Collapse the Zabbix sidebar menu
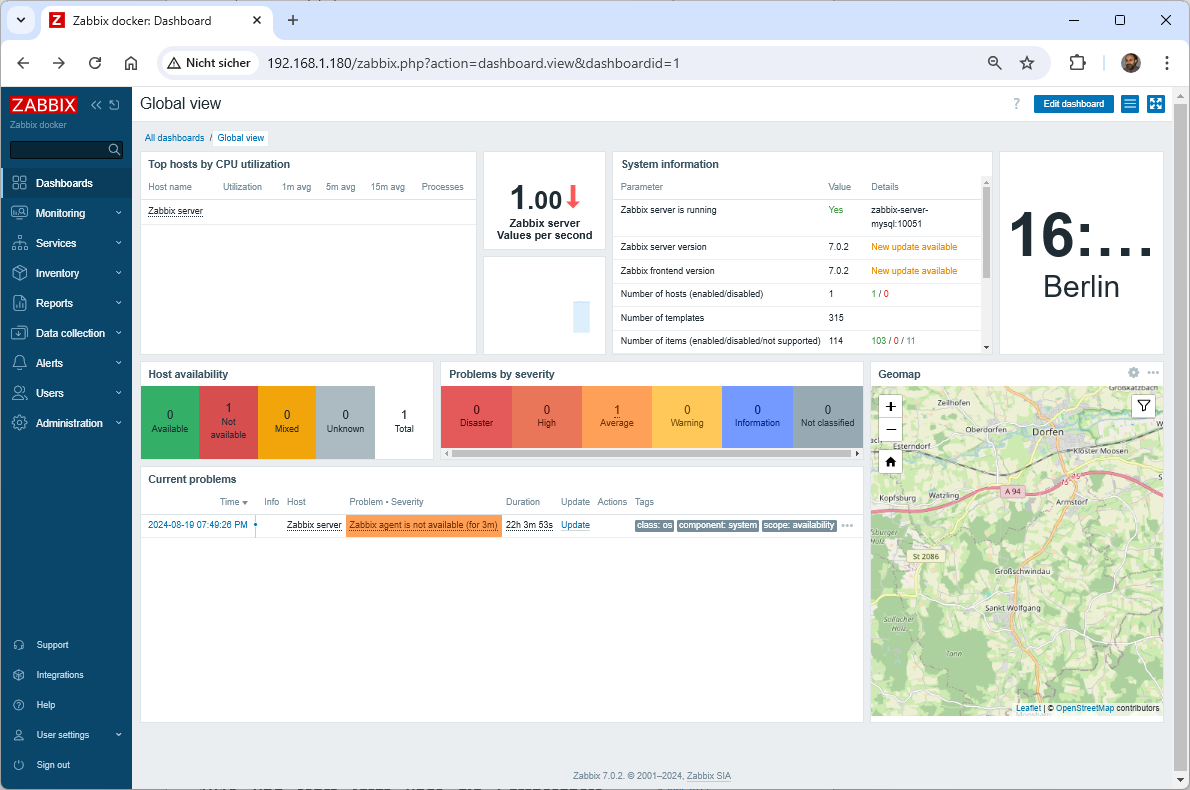 pyautogui.click(x=96, y=105)
